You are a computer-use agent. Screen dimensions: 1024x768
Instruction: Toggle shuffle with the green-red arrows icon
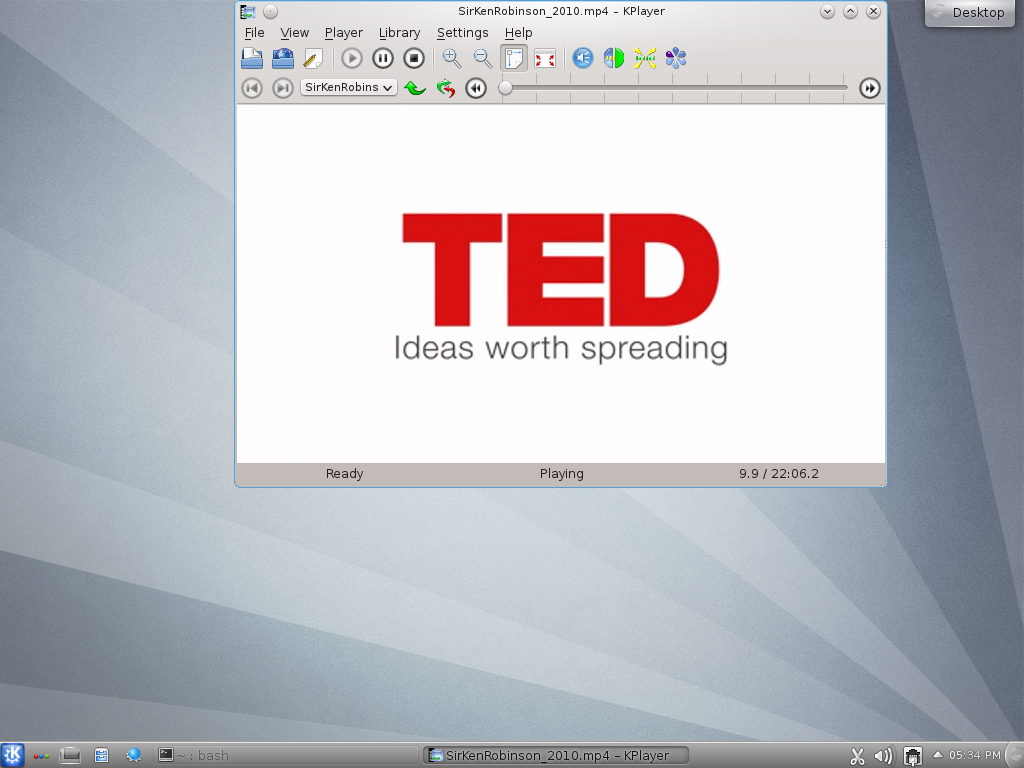click(x=445, y=88)
